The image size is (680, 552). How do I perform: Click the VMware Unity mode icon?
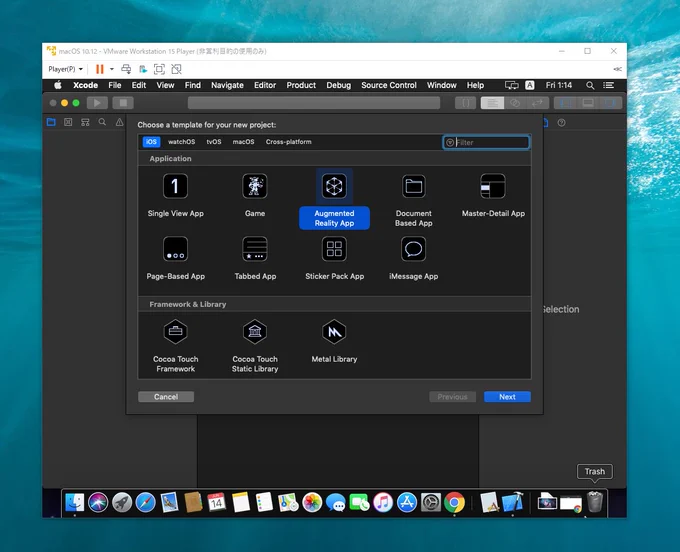[176, 69]
